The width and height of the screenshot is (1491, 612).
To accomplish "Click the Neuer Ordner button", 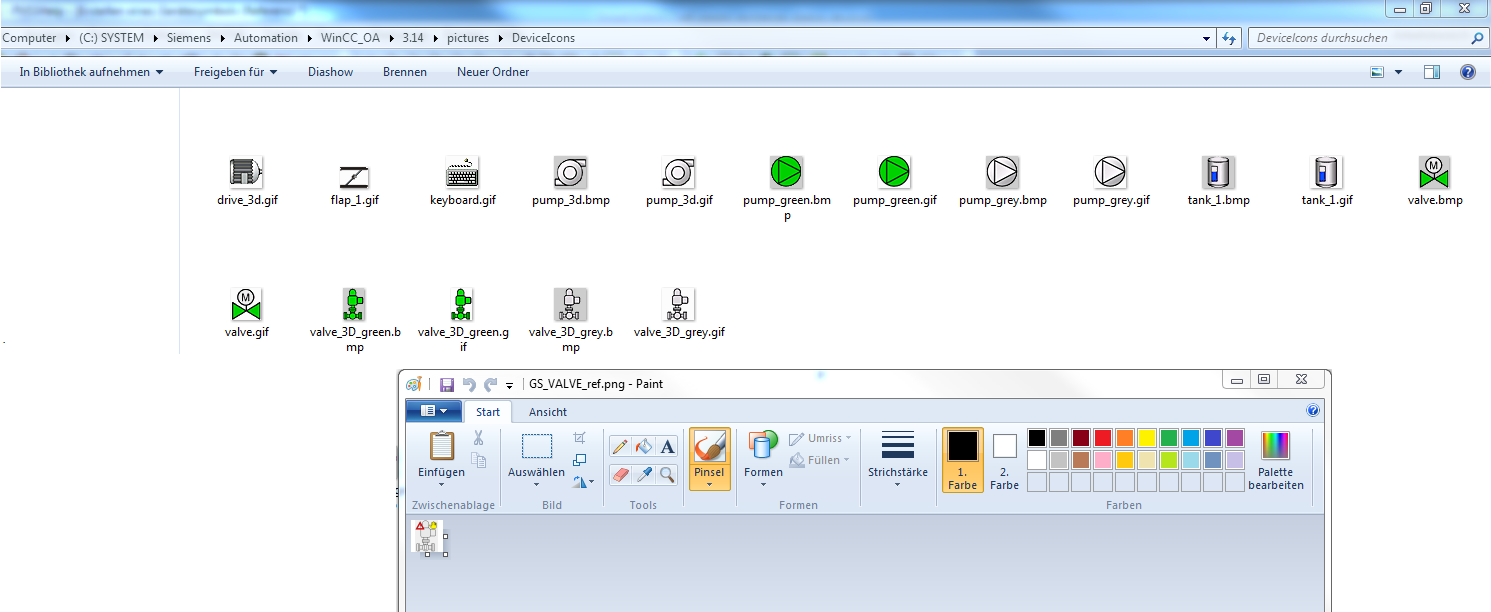I will (x=493, y=72).
